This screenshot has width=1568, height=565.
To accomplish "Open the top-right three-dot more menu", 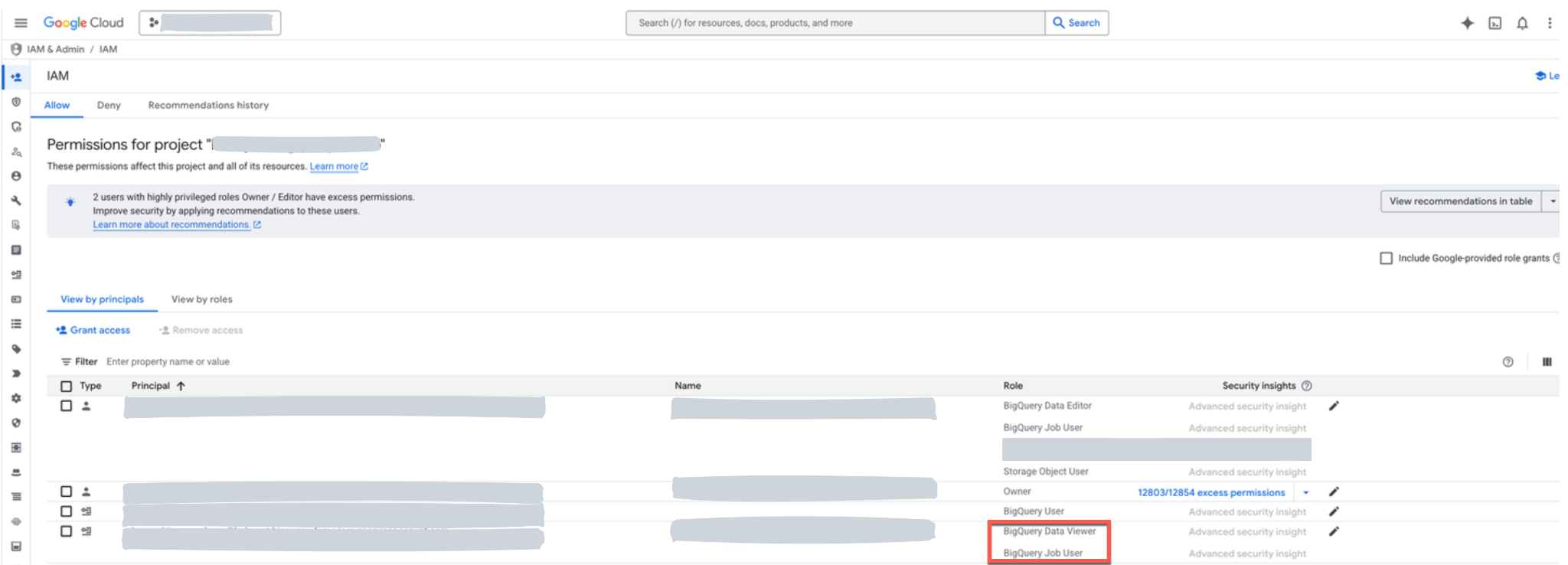I will (x=1550, y=23).
